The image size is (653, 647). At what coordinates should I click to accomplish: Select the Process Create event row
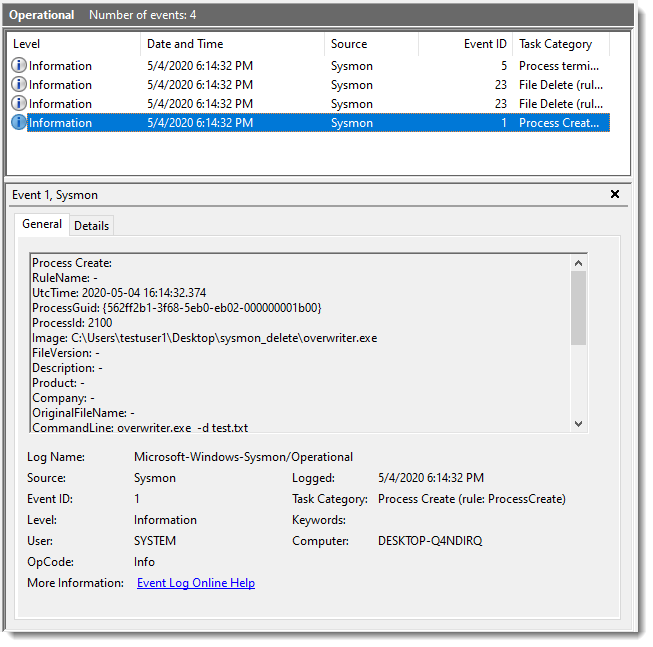(300, 123)
